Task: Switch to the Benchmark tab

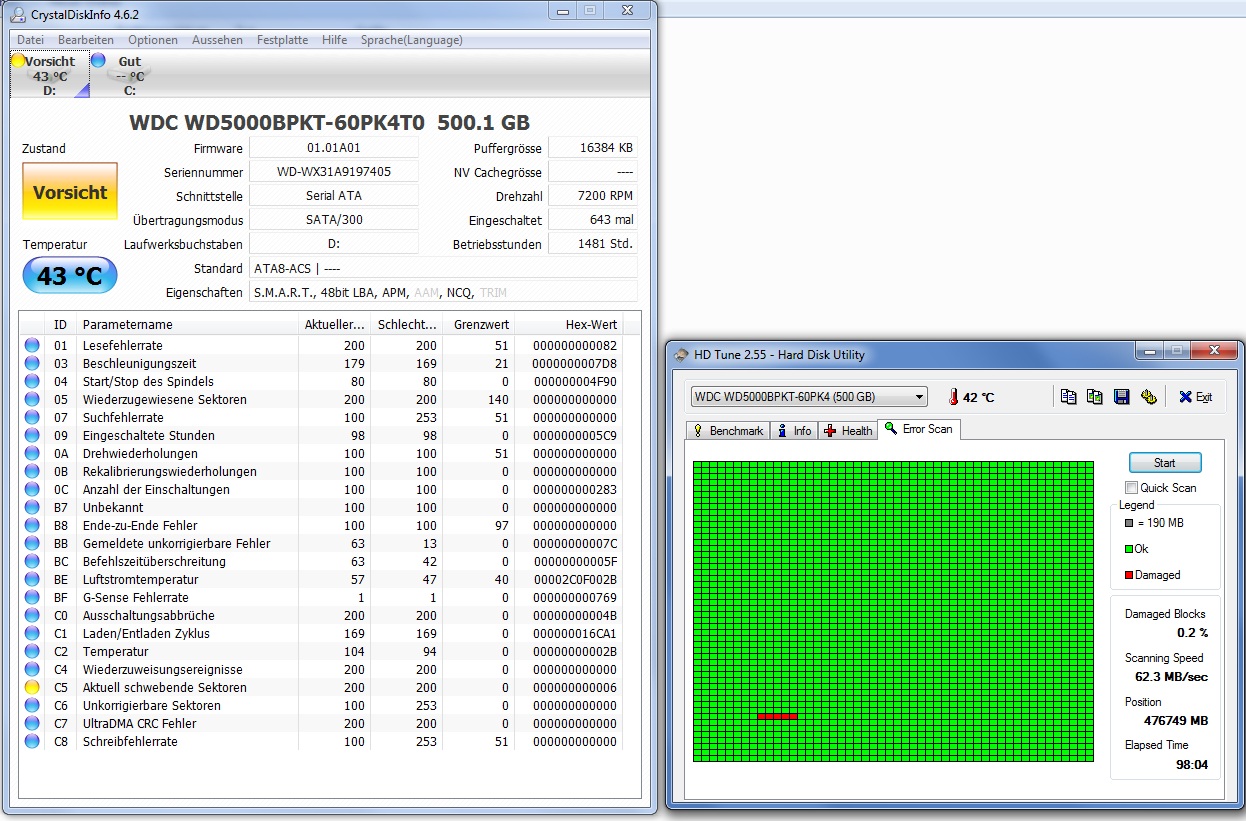Action: tap(727, 430)
